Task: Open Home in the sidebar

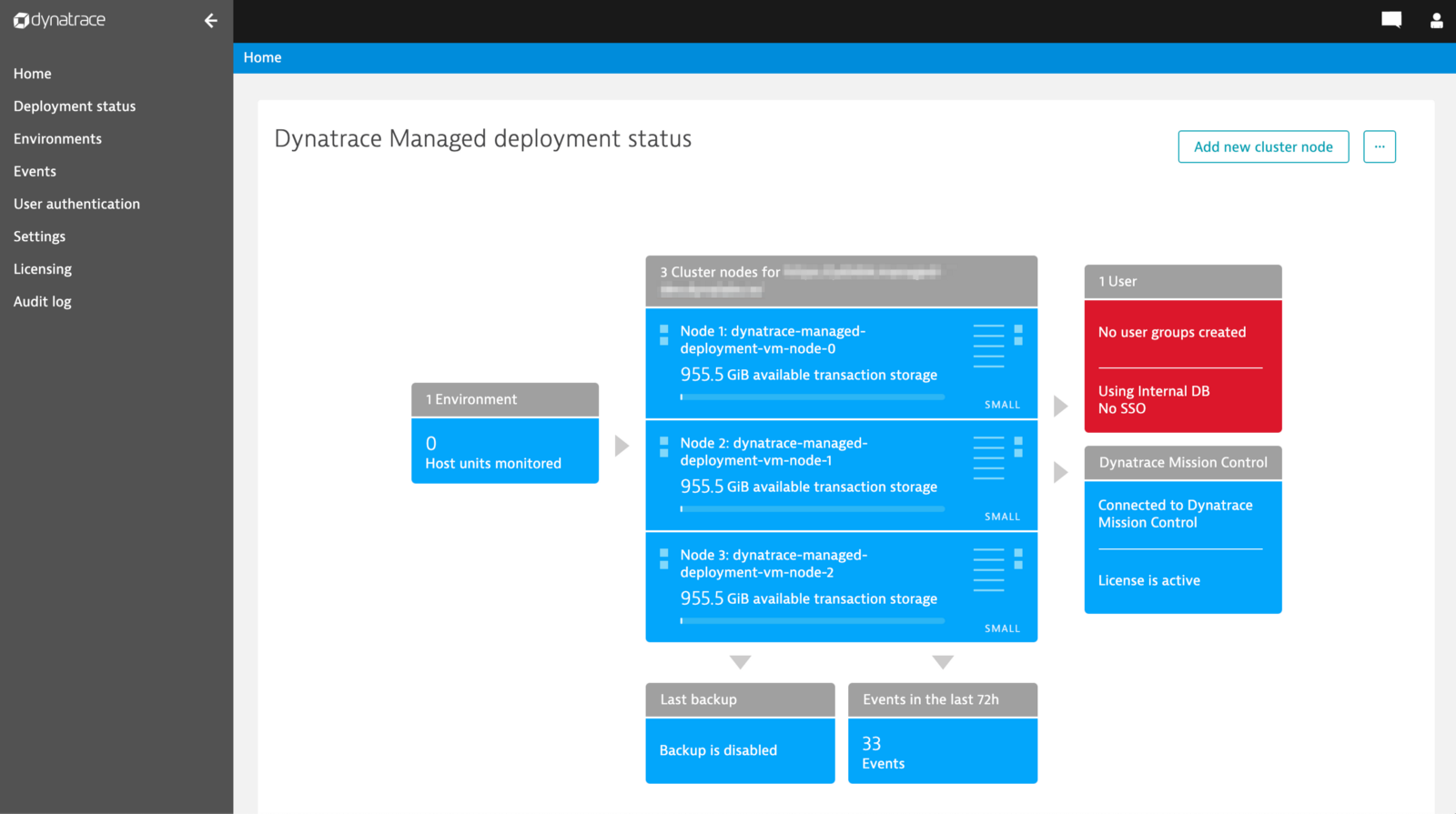Action: [33, 74]
